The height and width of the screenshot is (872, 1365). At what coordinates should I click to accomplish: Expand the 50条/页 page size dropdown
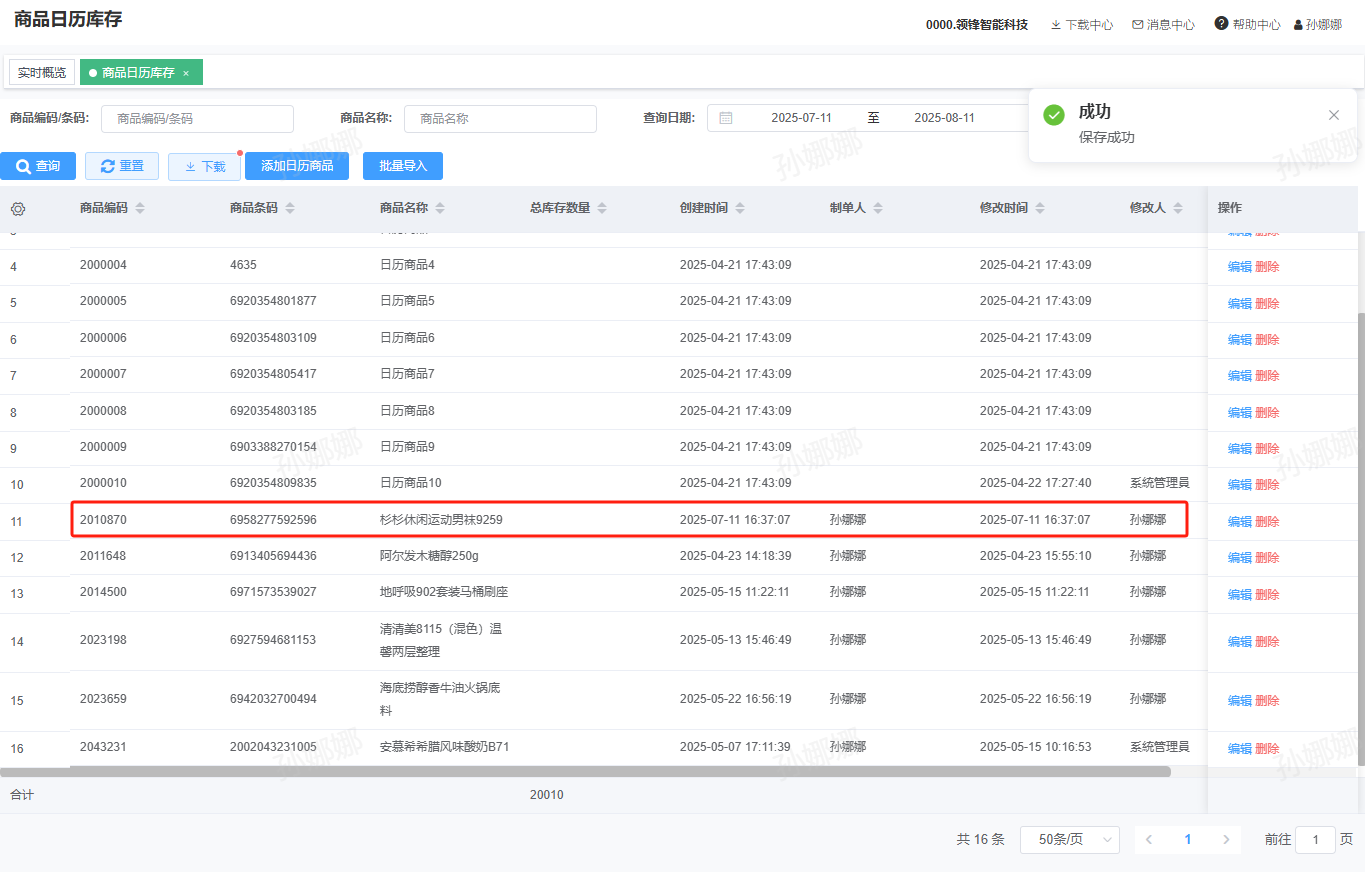[x=1069, y=840]
